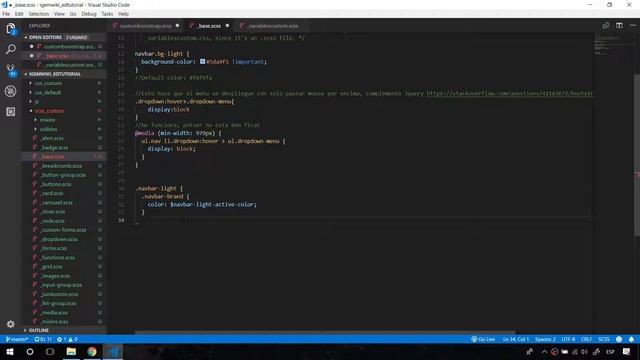Open the editor More Actions ellipsis
Screen dimensions: 640x360
[633, 25]
